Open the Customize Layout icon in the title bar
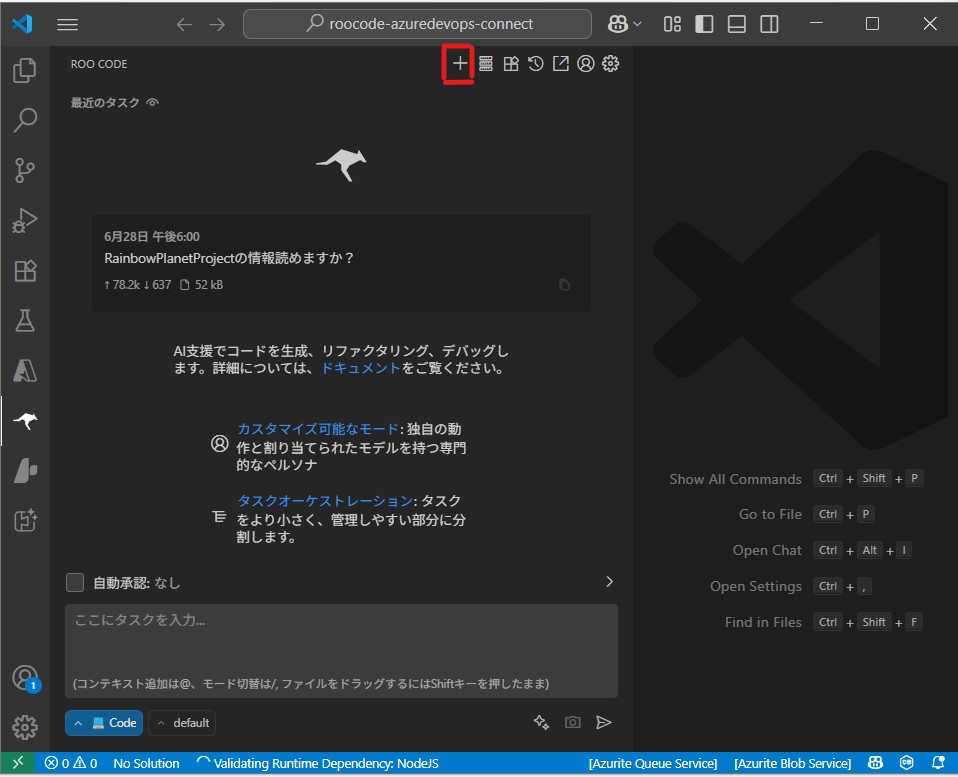 (x=672, y=24)
